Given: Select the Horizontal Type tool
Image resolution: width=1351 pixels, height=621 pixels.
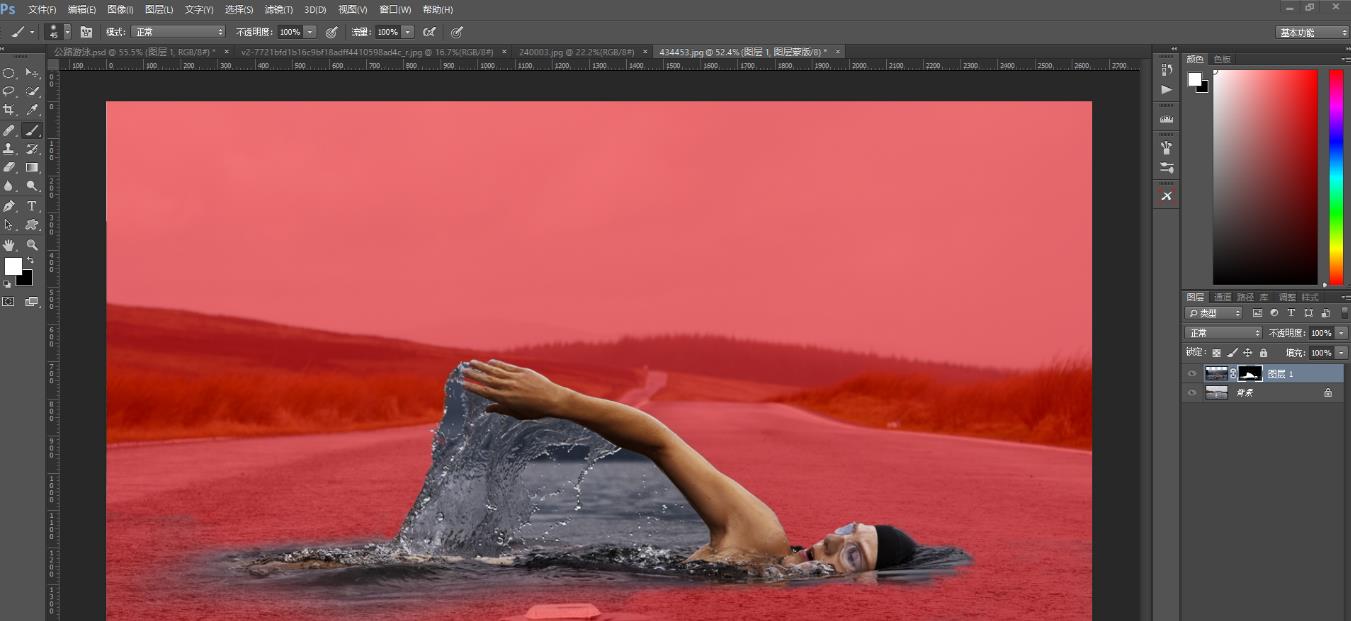Looking at the screenshot, I should (x=32, y=206).
